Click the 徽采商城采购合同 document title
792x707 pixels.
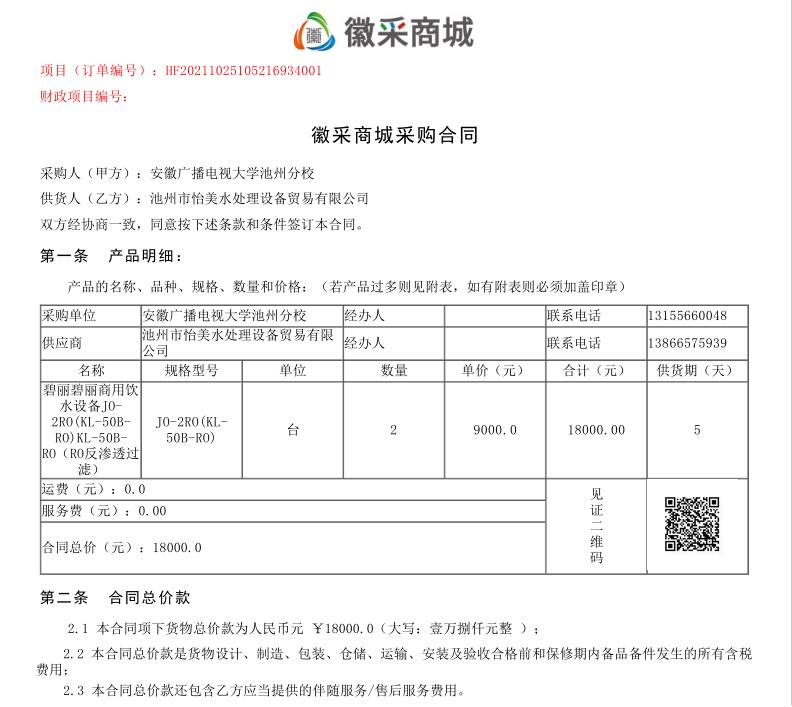396,136
